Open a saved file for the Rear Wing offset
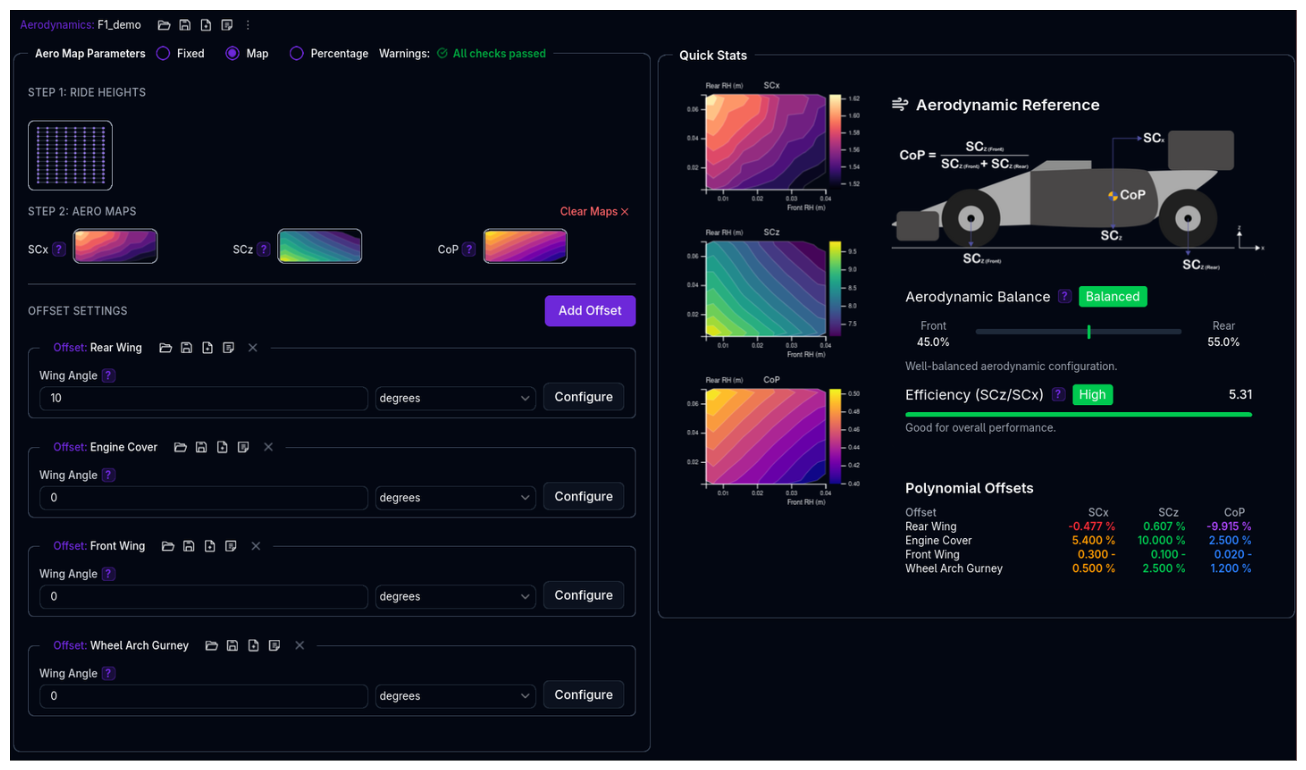The height and width of the screenshot is (770, 1306). click(166, 347)
